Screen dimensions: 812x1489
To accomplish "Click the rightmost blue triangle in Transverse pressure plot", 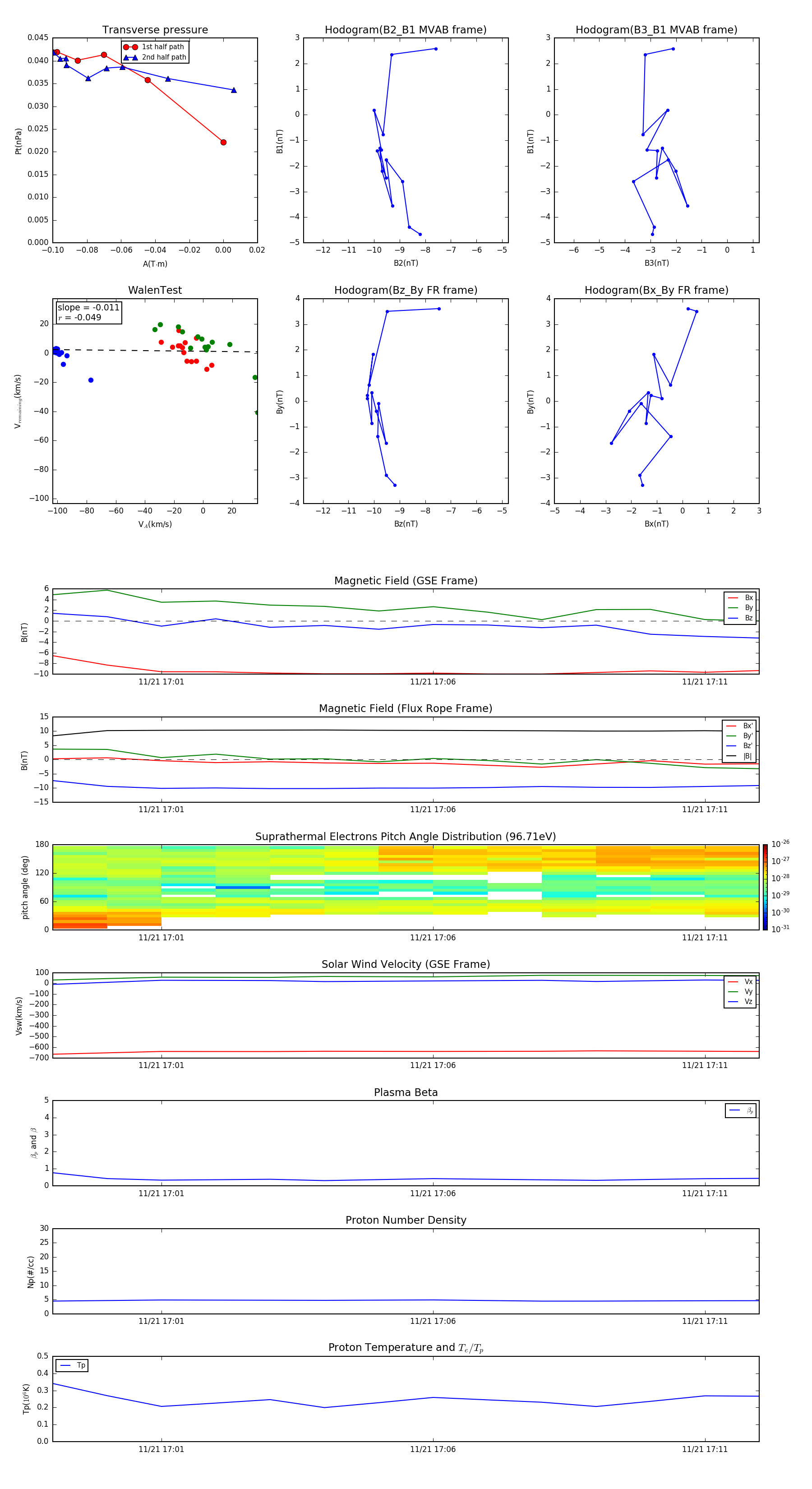I will [234, 90].
